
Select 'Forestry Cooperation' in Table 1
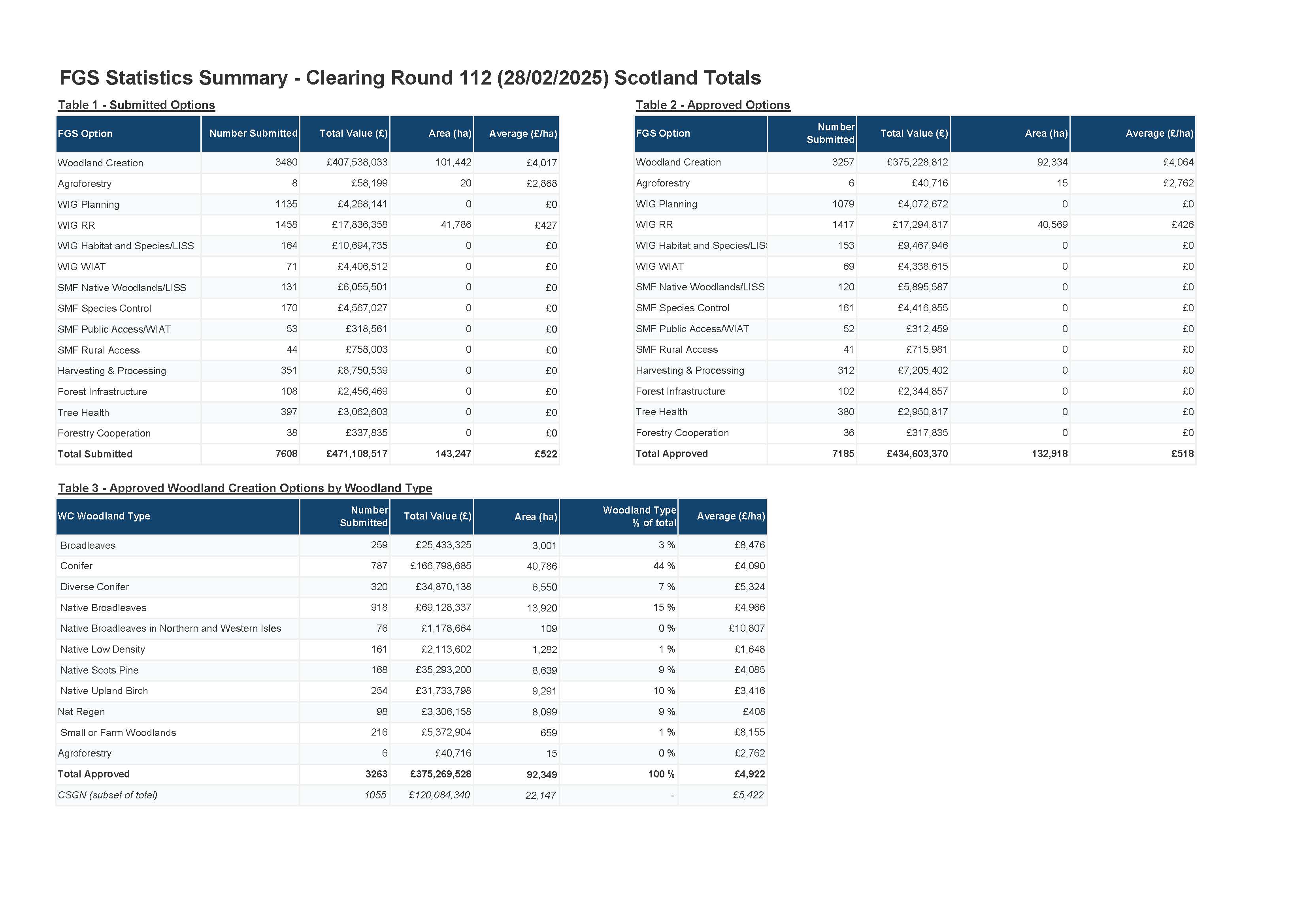pos(104,433)
